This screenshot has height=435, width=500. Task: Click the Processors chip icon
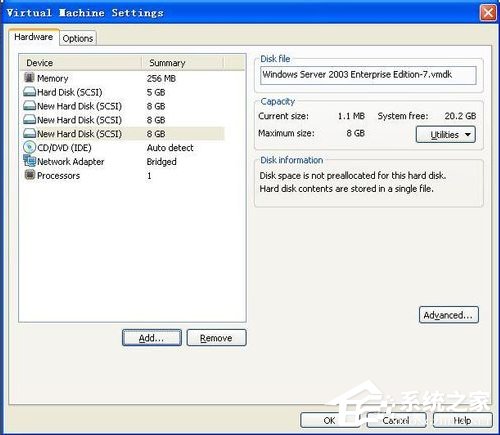point(30,175)
